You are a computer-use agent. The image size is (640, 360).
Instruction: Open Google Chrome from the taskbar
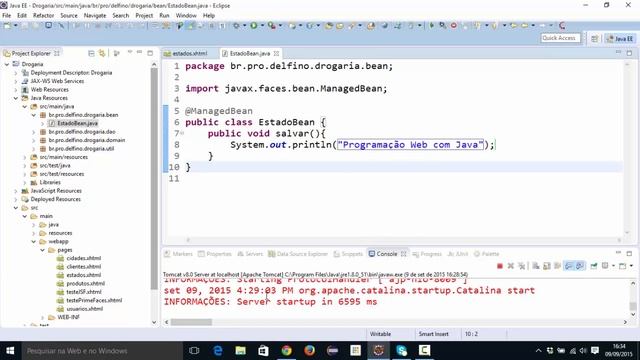287,351
